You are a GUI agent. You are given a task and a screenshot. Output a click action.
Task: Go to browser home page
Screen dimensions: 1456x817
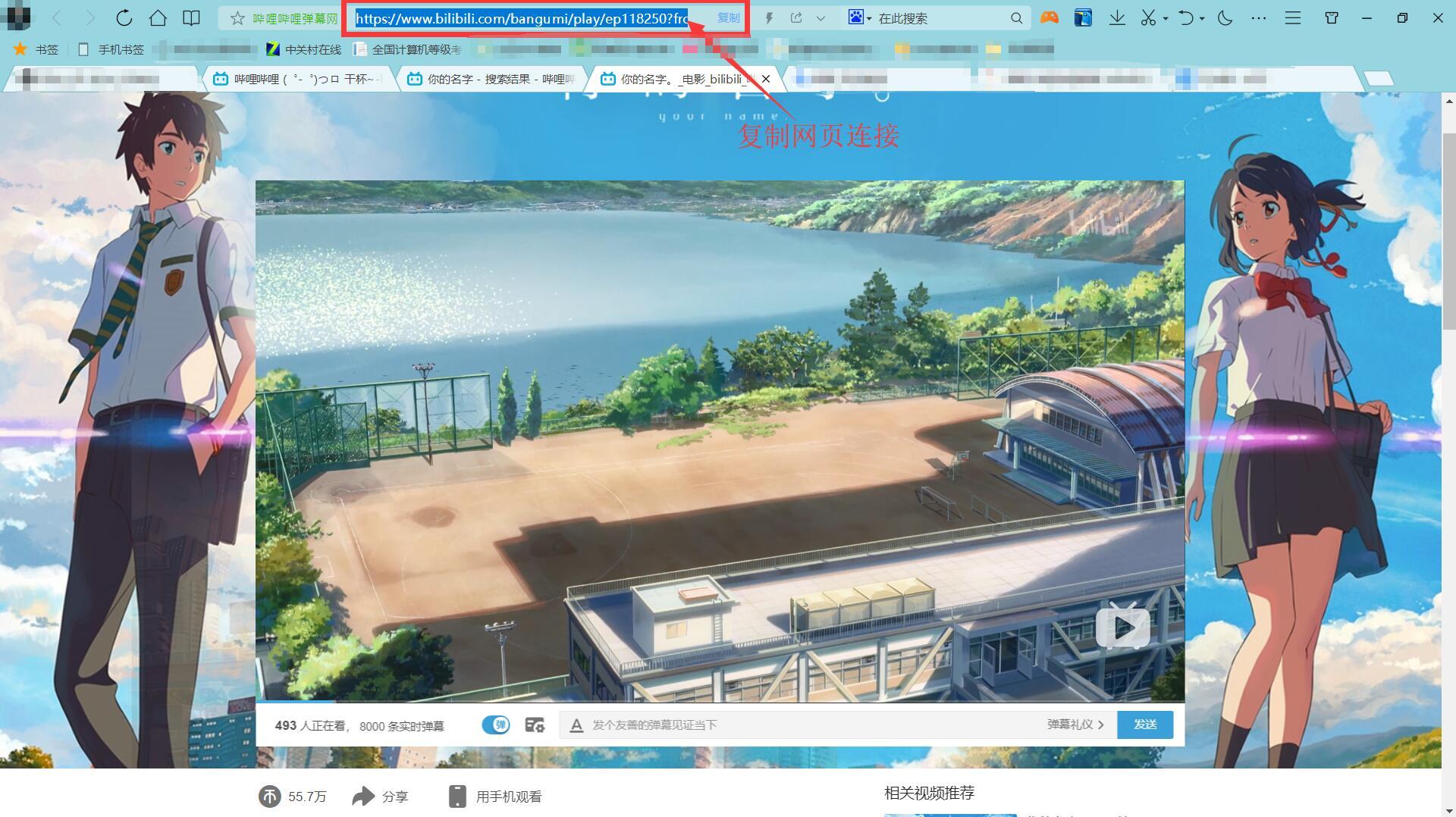click(158, 17)
